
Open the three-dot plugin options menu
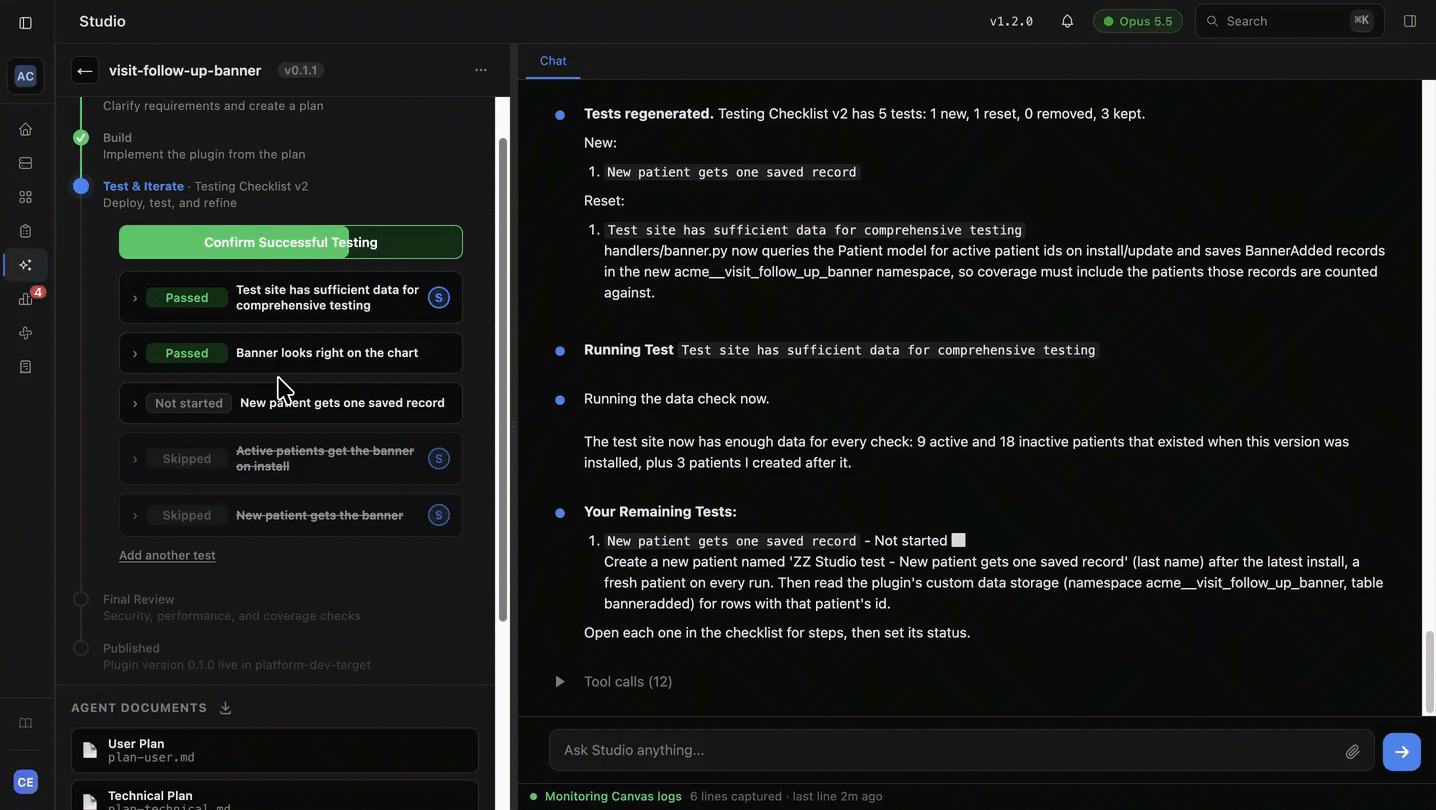(x=481, y=70)
